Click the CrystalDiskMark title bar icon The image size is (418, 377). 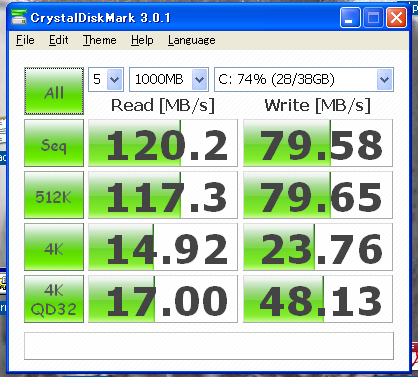19,17
